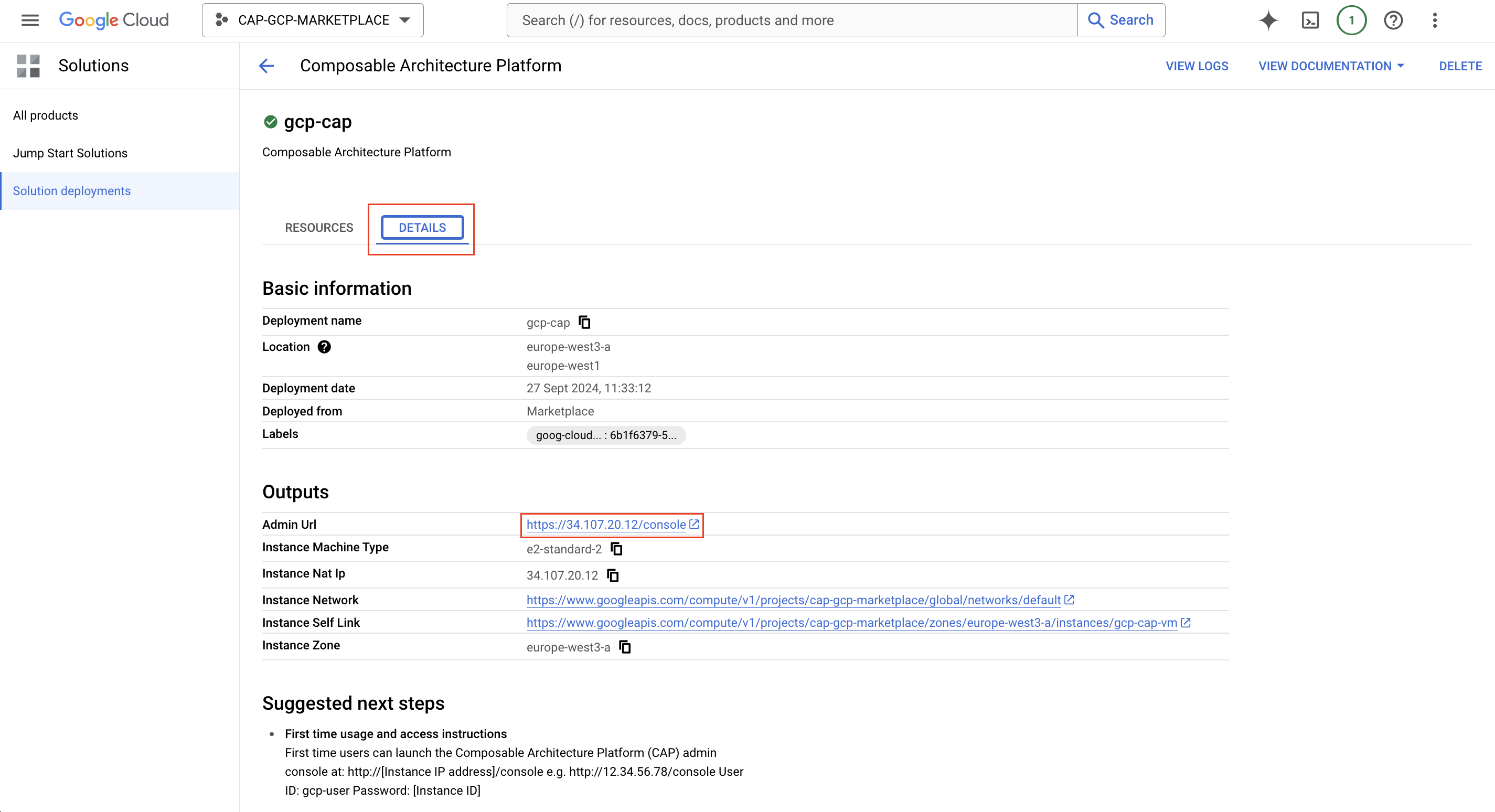This screenshot has height=812, width=1495.
Task: Focus the resources search input field
Action: coord(792,20)
